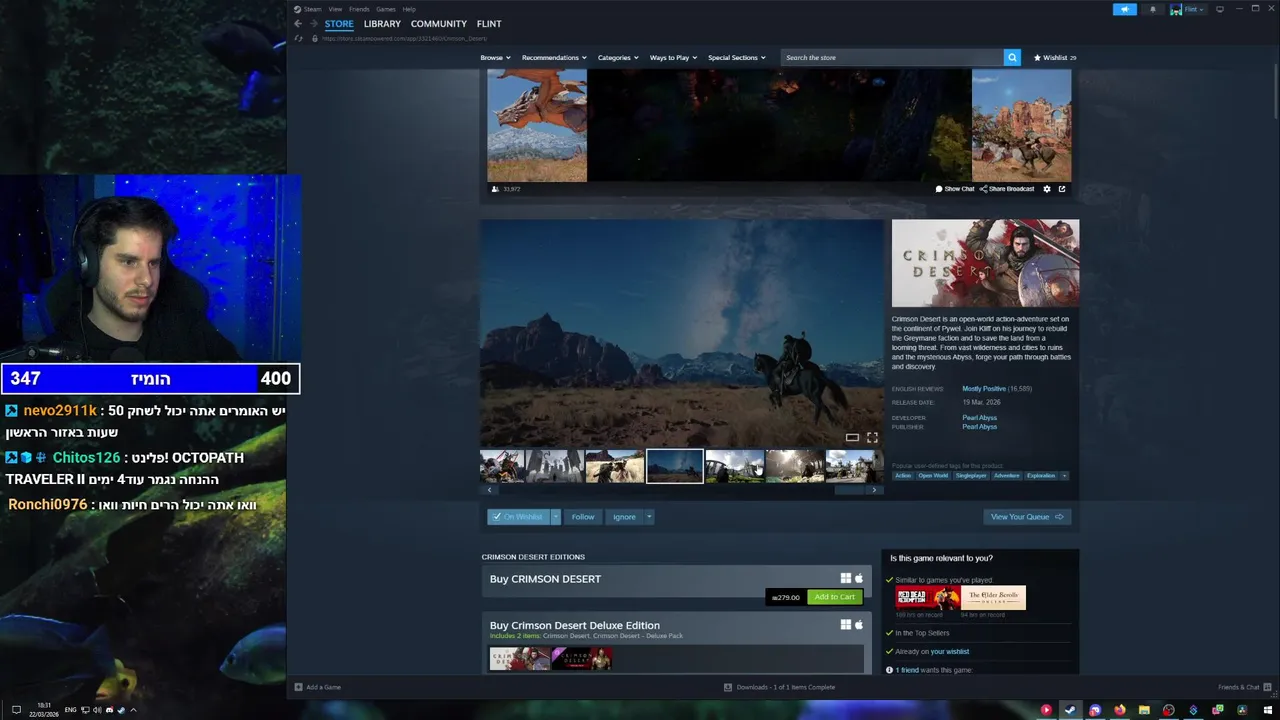
Task: Open the Windows Start button
Action: 1267,710
